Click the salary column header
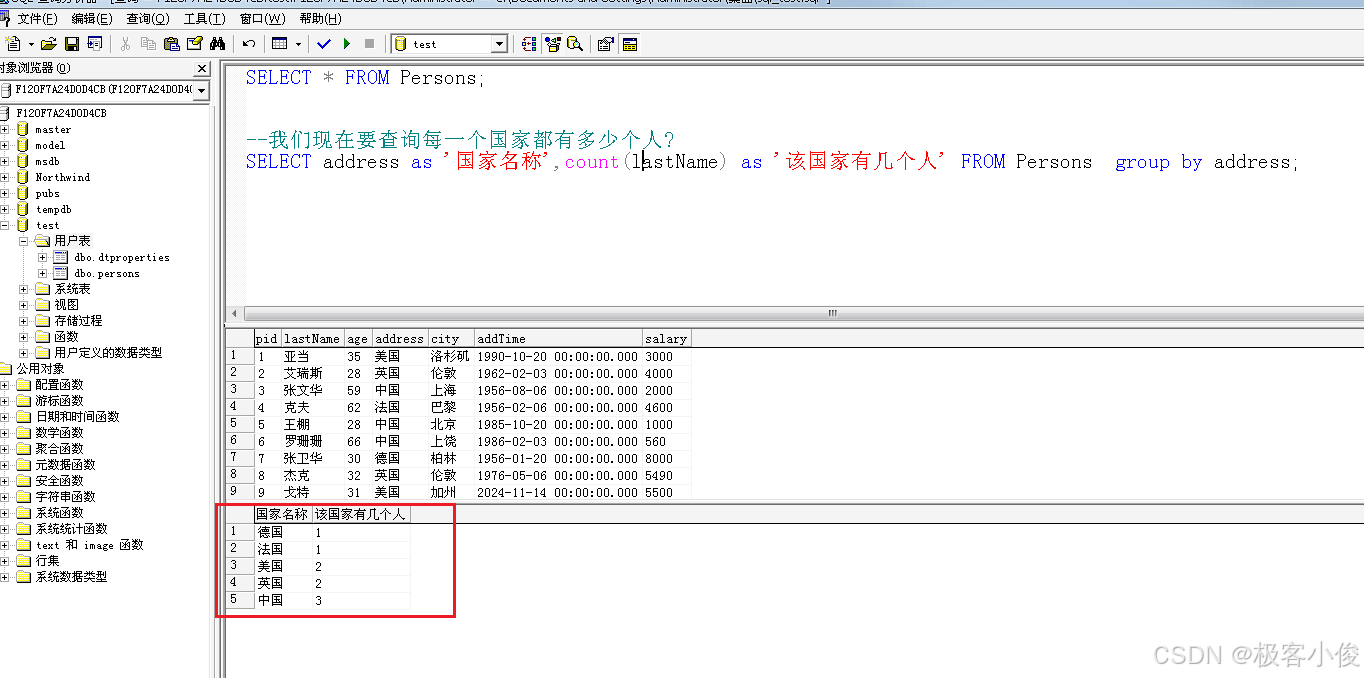 [666, 339]
